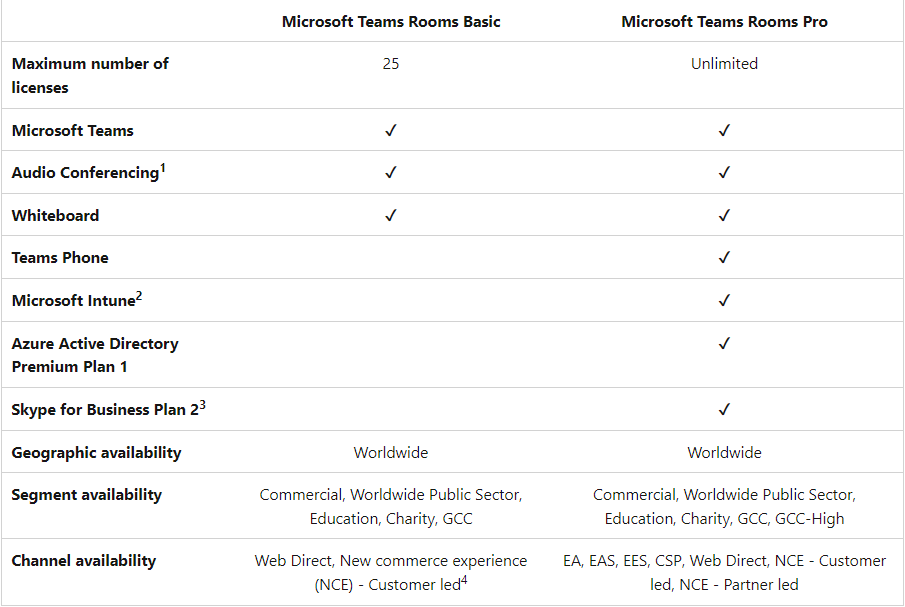Image resolution: width=905 pixels, height=607 pixels.
Task: Click footnote 4 after Customer led
Action: [464, 580]
